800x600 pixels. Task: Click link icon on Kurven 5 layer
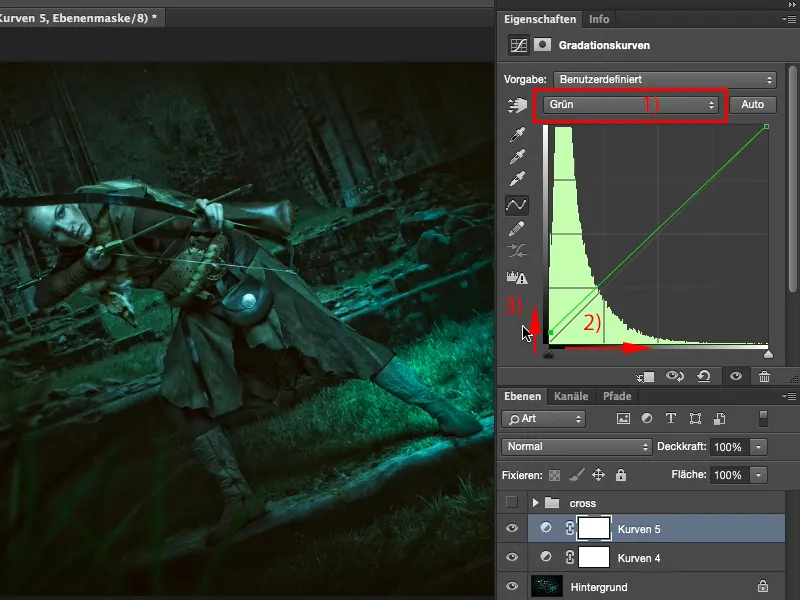(569, 528)
